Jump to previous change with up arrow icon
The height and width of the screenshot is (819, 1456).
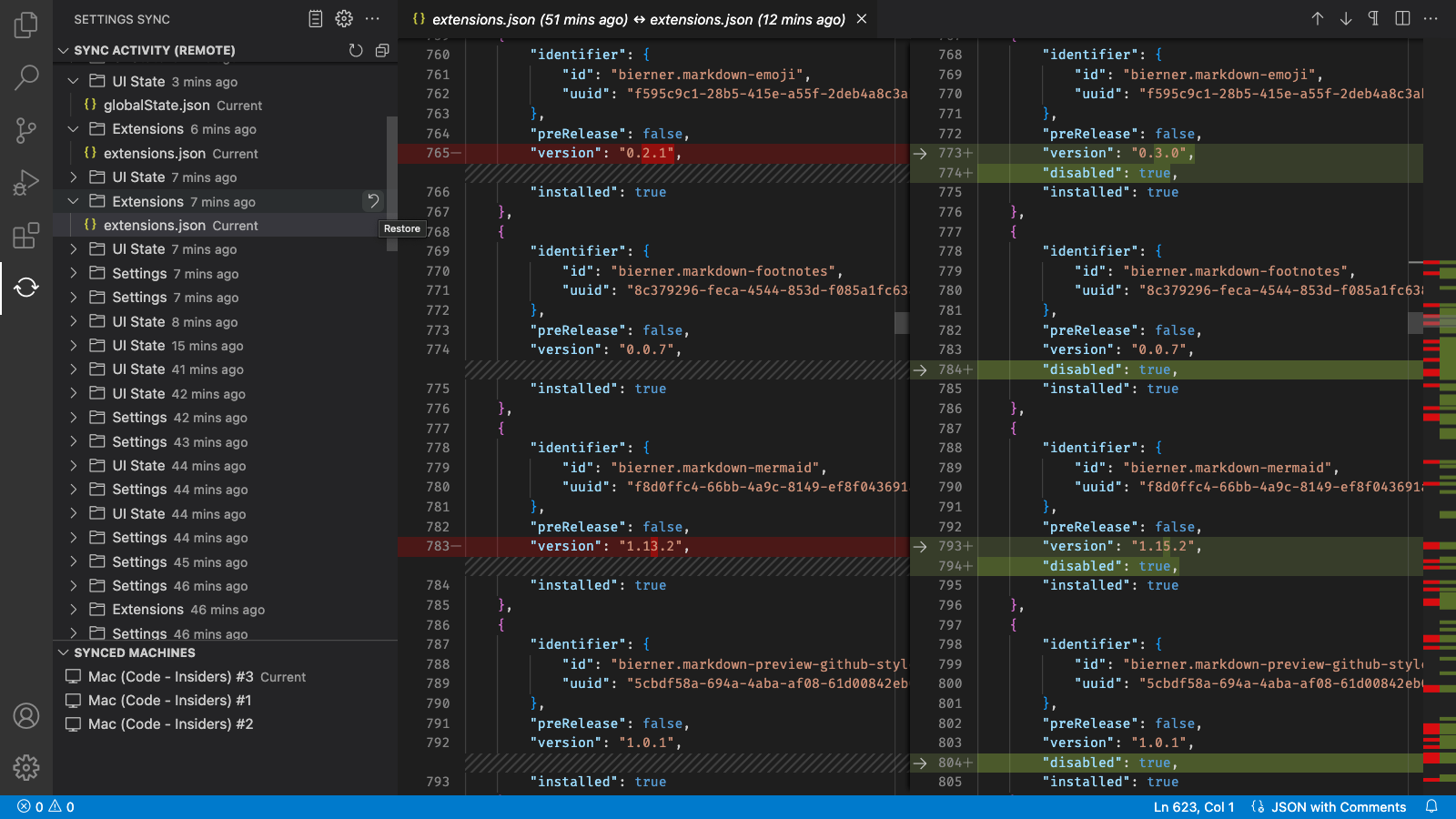point(1318,18)
